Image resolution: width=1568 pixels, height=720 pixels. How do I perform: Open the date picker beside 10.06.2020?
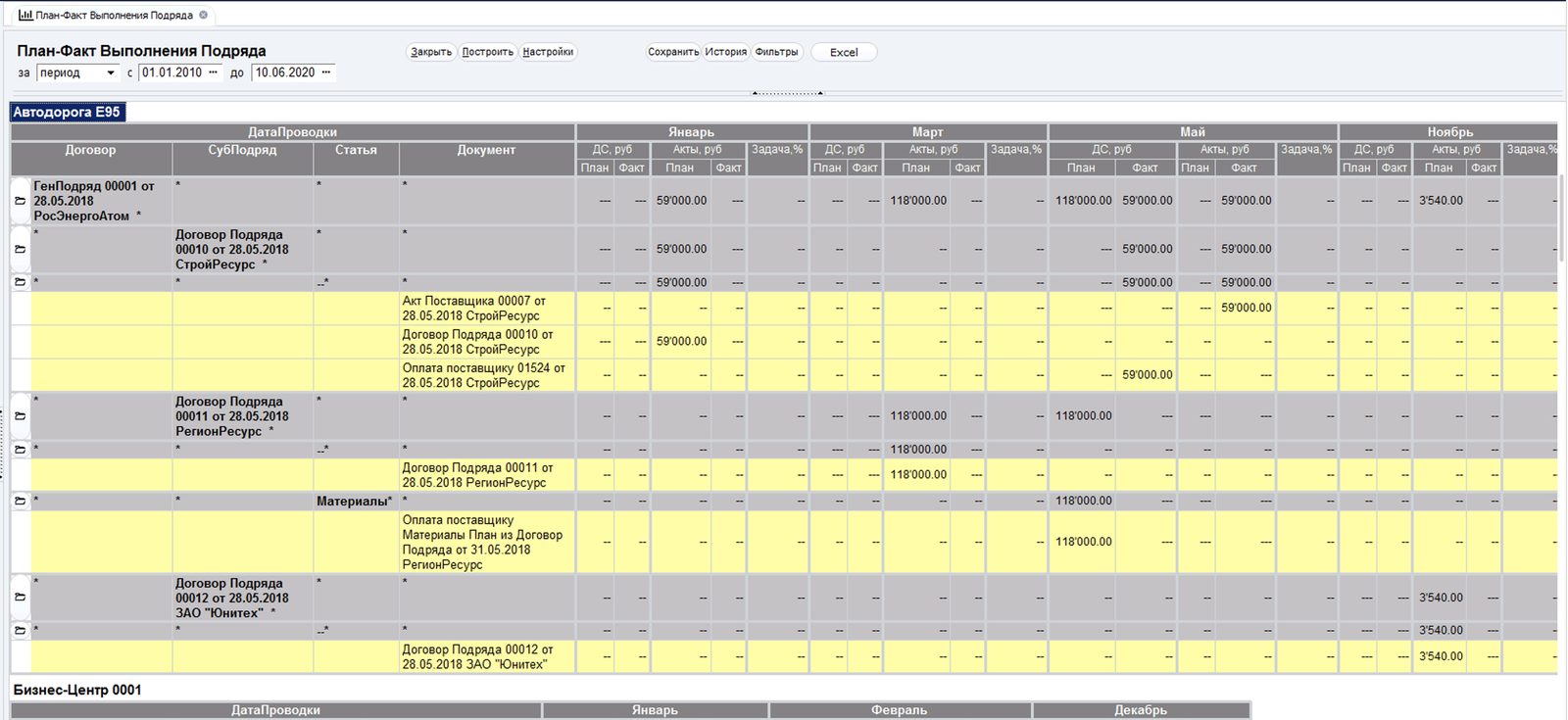pyautogui.click(x=326, y=72)
